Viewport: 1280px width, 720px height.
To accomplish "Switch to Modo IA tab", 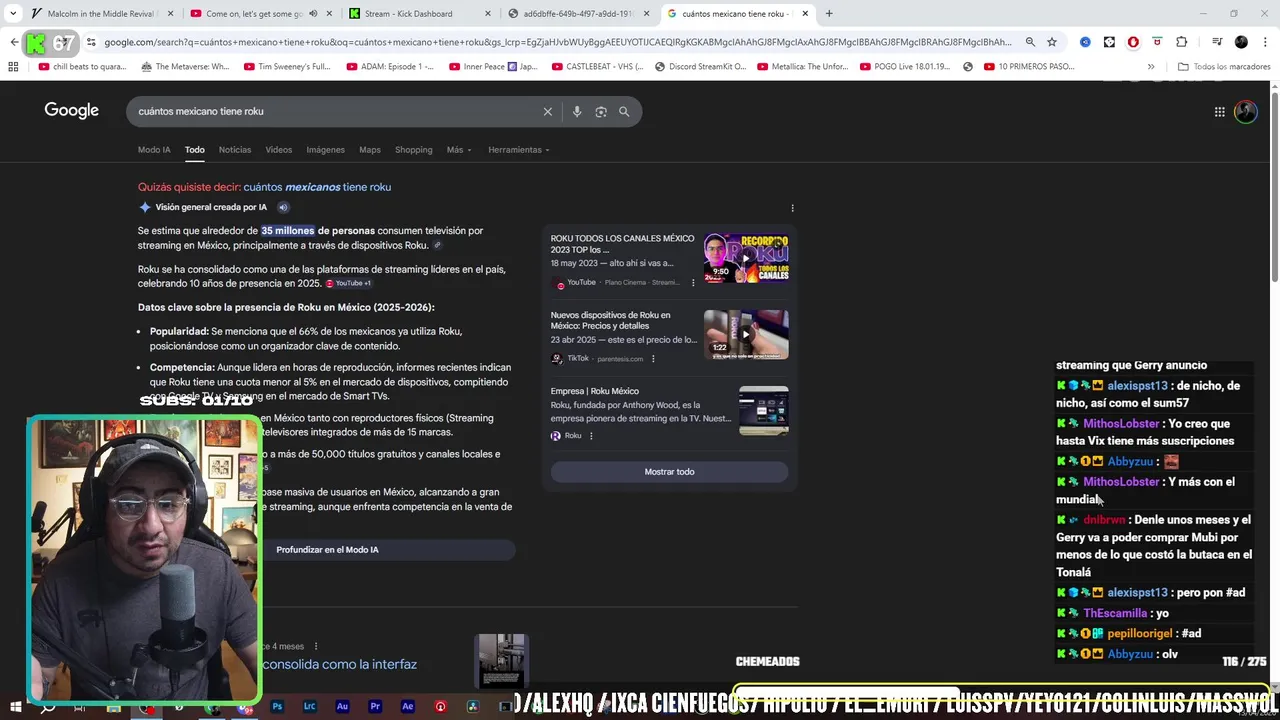I will pyautogui.click(x=154, y=150).
